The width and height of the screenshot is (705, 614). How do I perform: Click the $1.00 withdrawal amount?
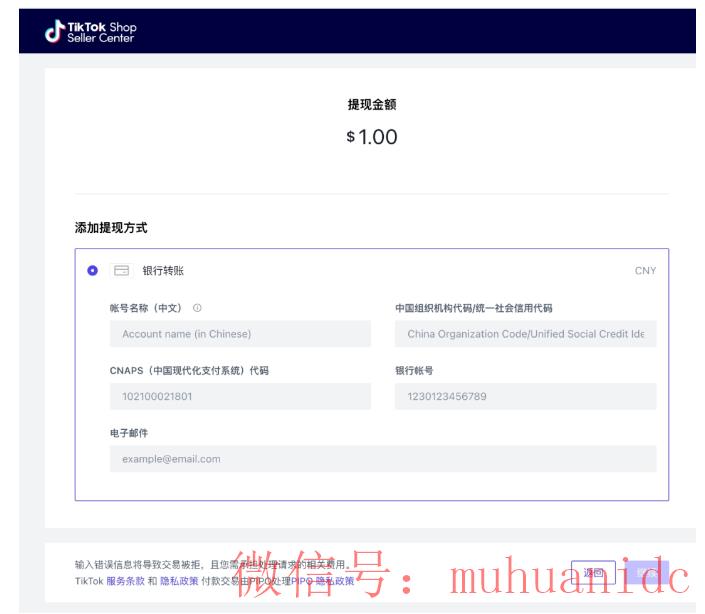click(x=371, y=137)
